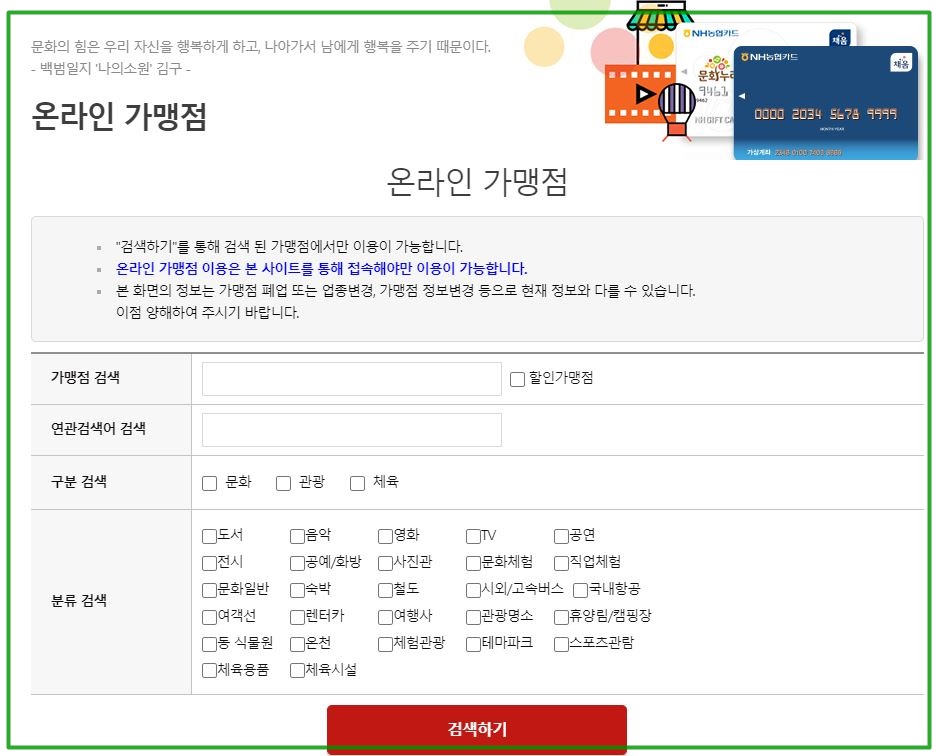This screenshot has height=756, width=938.
Task: Select the 국내항공 checkbox
Action: 579,590
